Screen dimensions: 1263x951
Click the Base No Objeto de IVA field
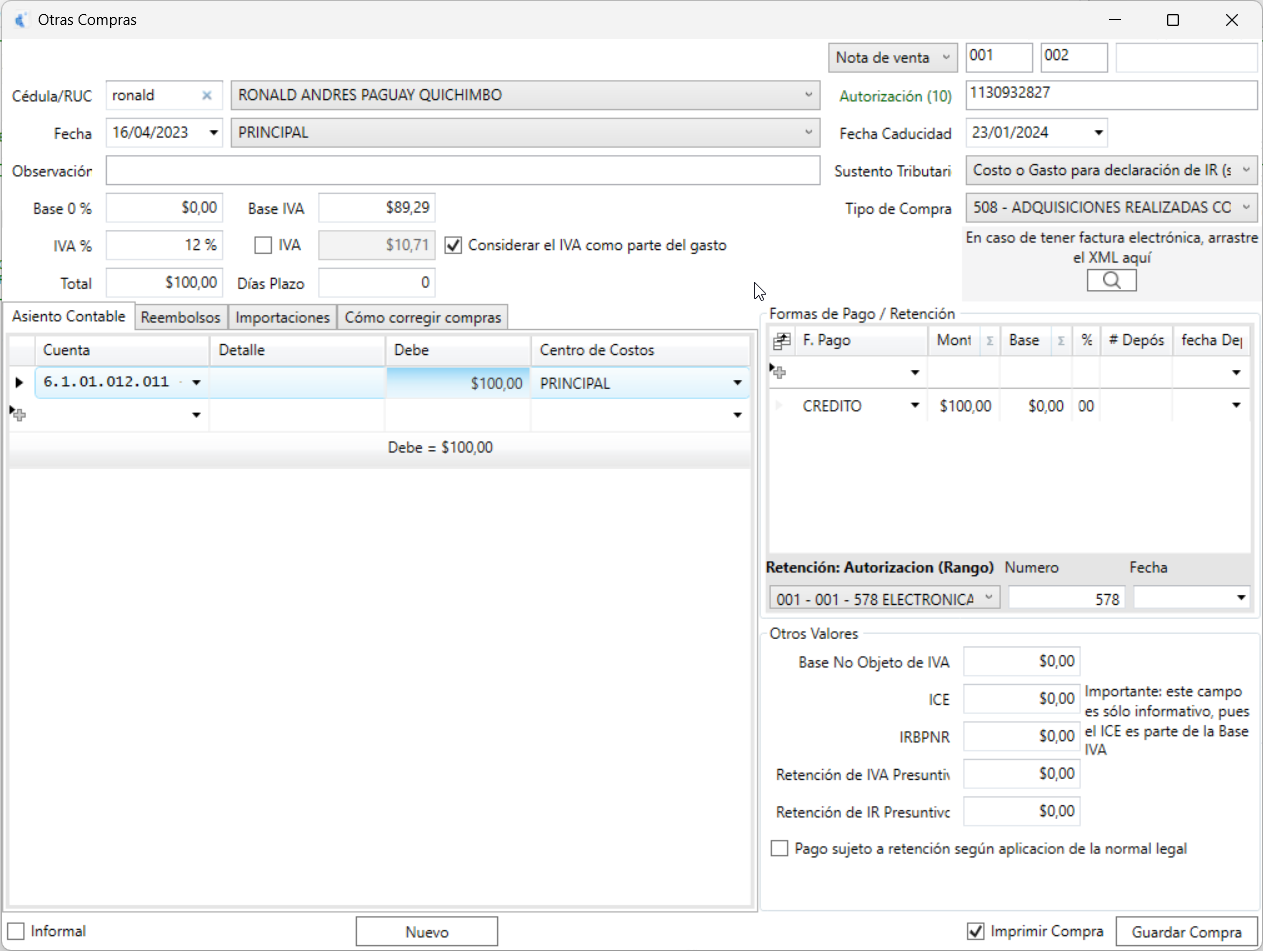tap(1022, 661)
